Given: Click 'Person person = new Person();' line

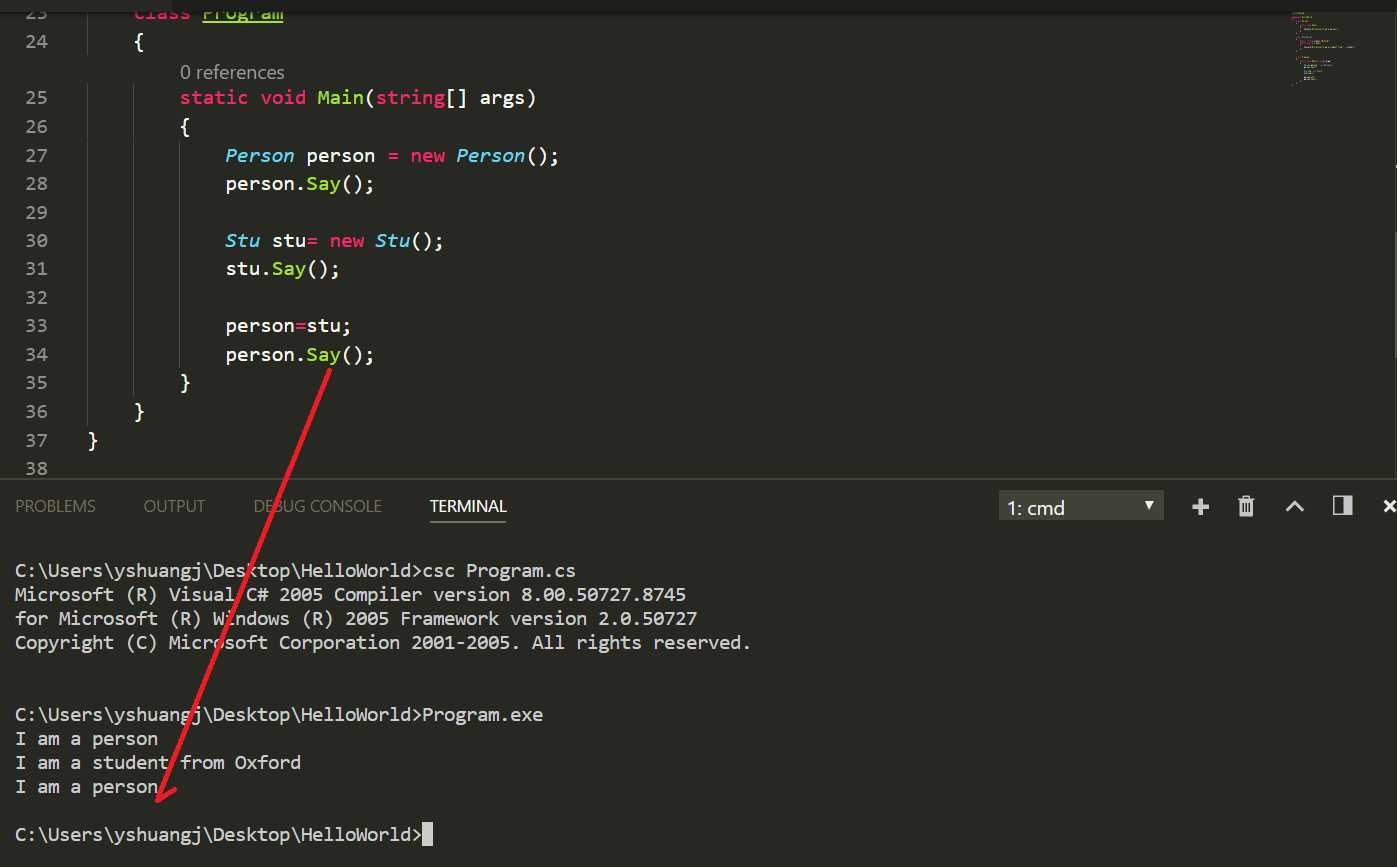Looking at the screenshot, I should click(x=392, y=156).
